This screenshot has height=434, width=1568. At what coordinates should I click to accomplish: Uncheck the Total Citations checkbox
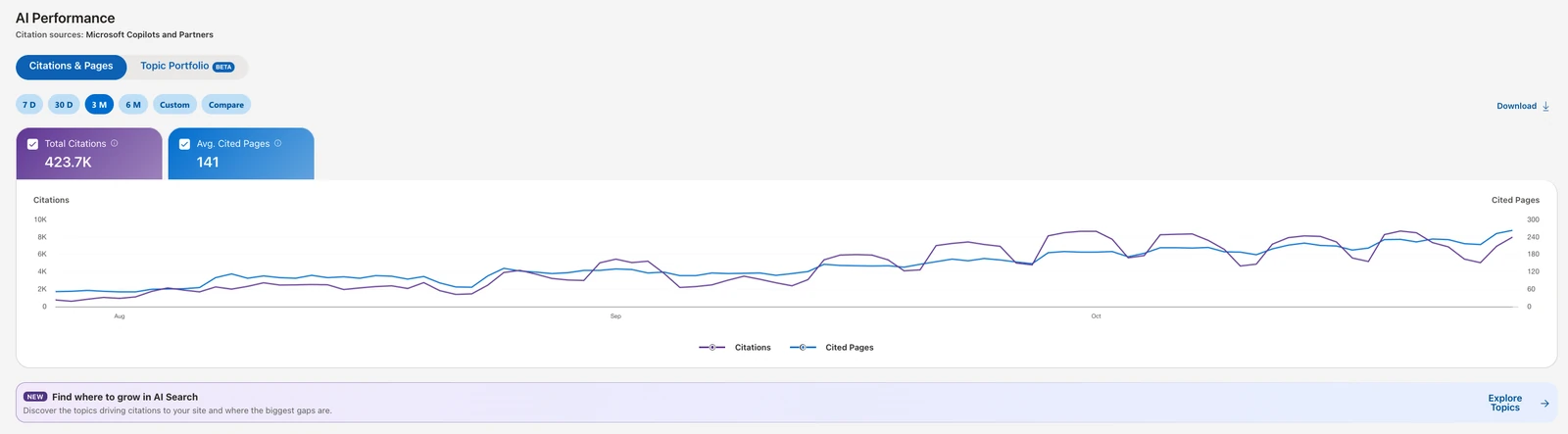32,144
